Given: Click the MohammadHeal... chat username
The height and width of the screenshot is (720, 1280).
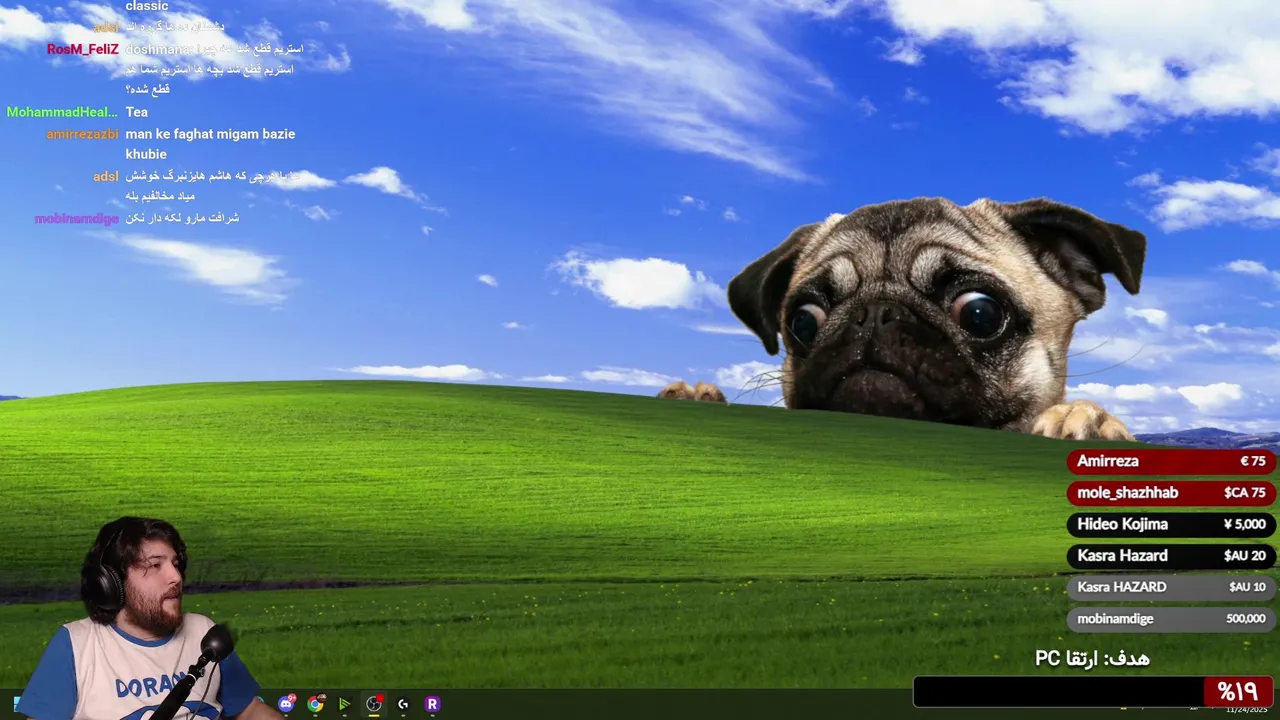Looking at the screenshot, I should tap(62, 112).
